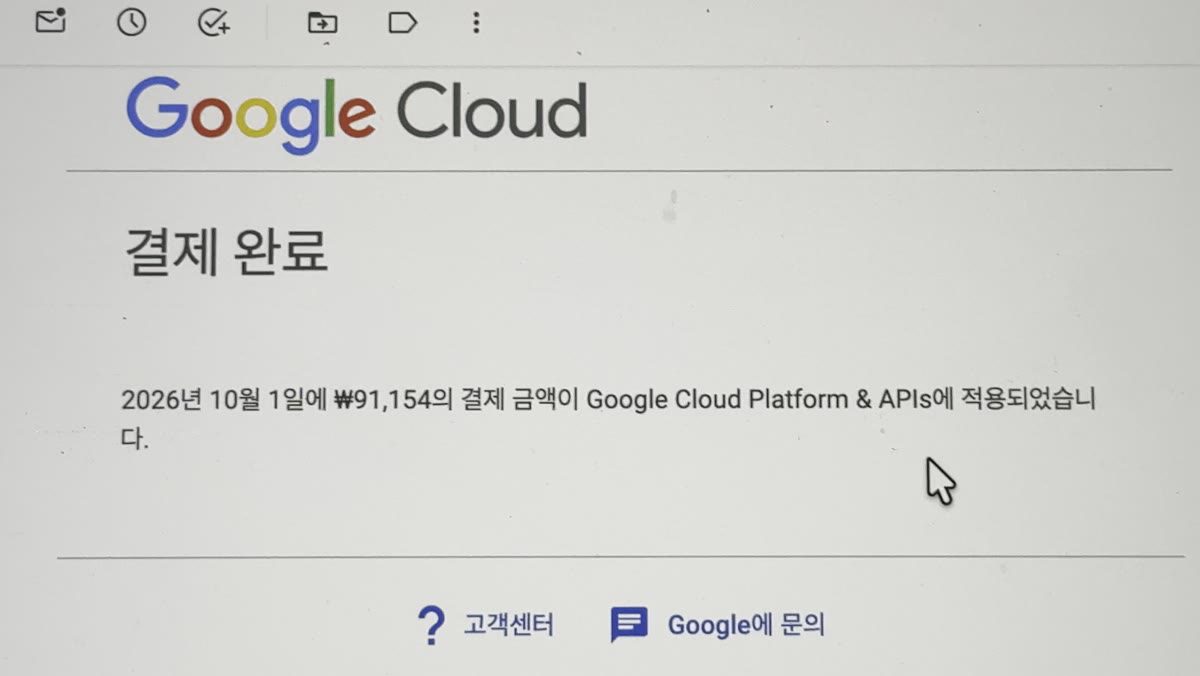1200x676 pixels.
Task: Snooze this email with the clock icon
Action: (x=131, y=22)
